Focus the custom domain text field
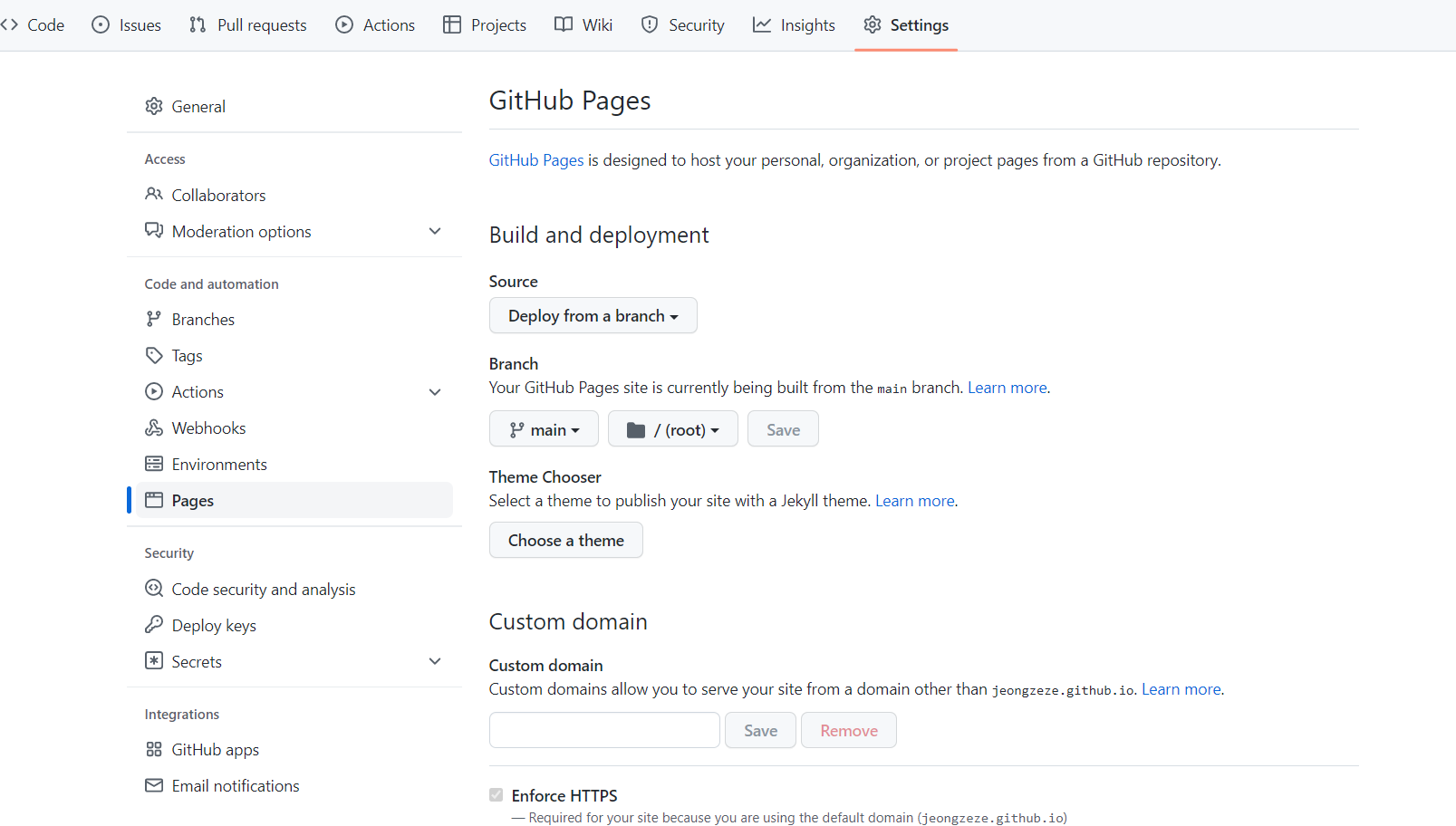The image size is (1456, 826). click(604, 730)
